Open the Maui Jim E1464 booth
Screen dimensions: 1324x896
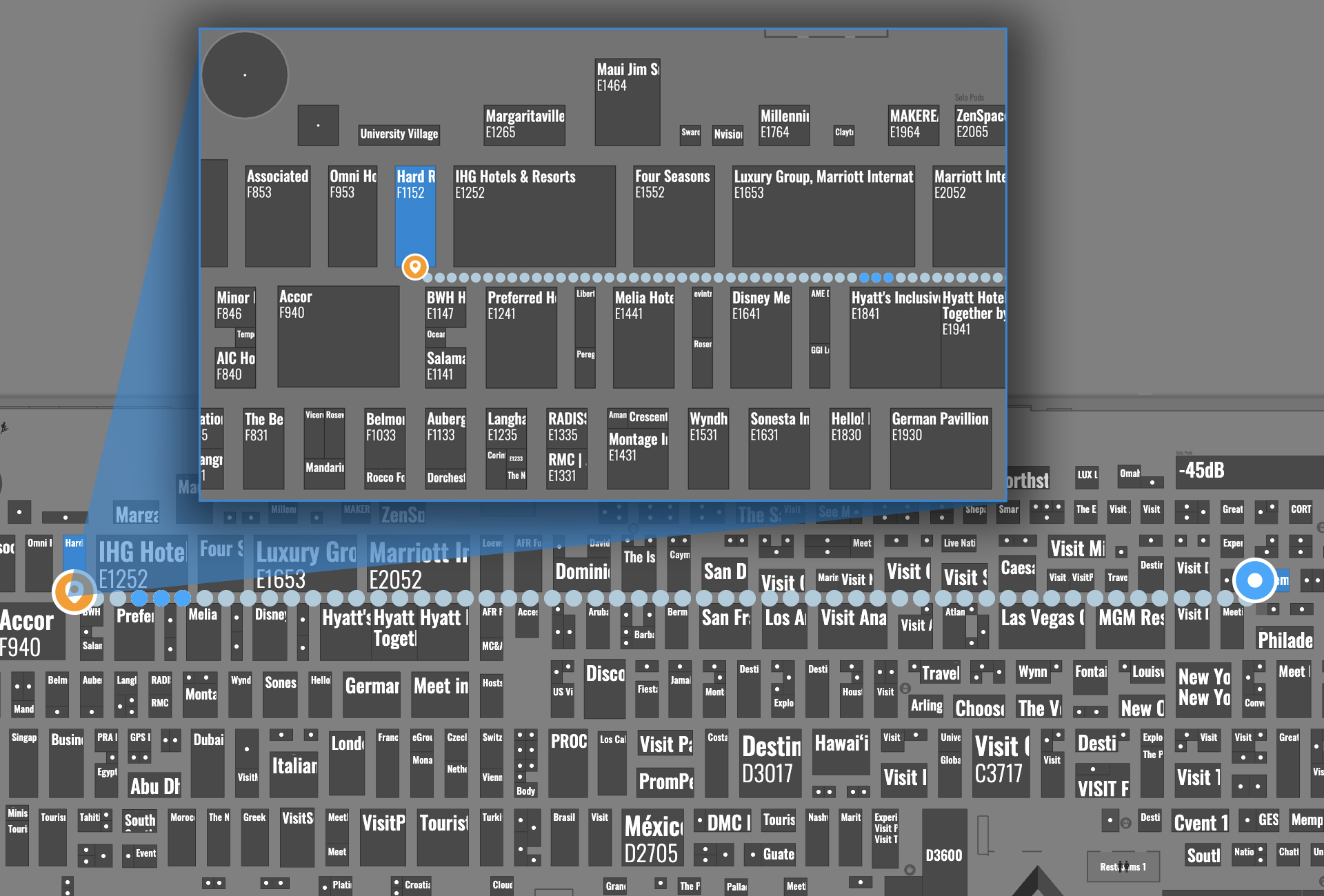tap(627, 101)
